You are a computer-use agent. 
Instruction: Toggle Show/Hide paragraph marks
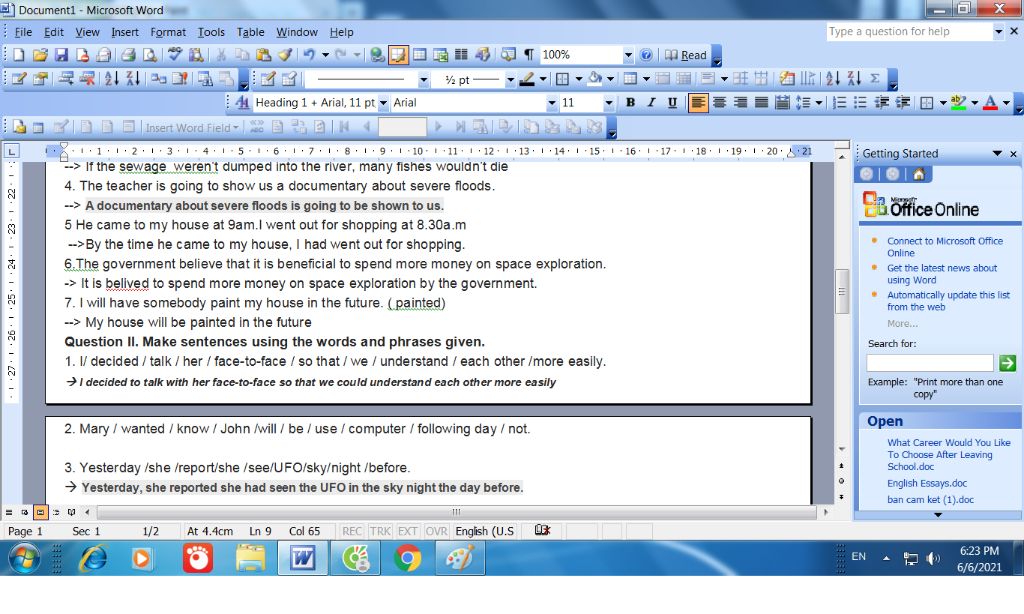pos(529,56)
